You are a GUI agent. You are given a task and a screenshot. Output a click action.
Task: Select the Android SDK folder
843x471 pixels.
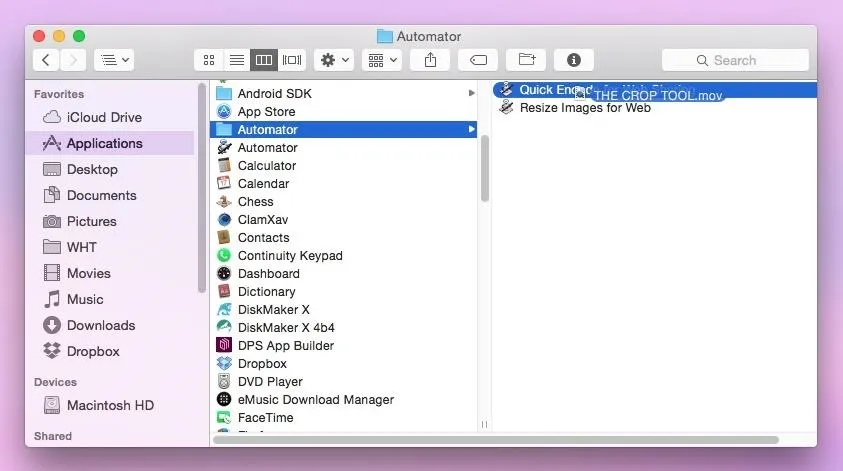[x=344, y=94]
